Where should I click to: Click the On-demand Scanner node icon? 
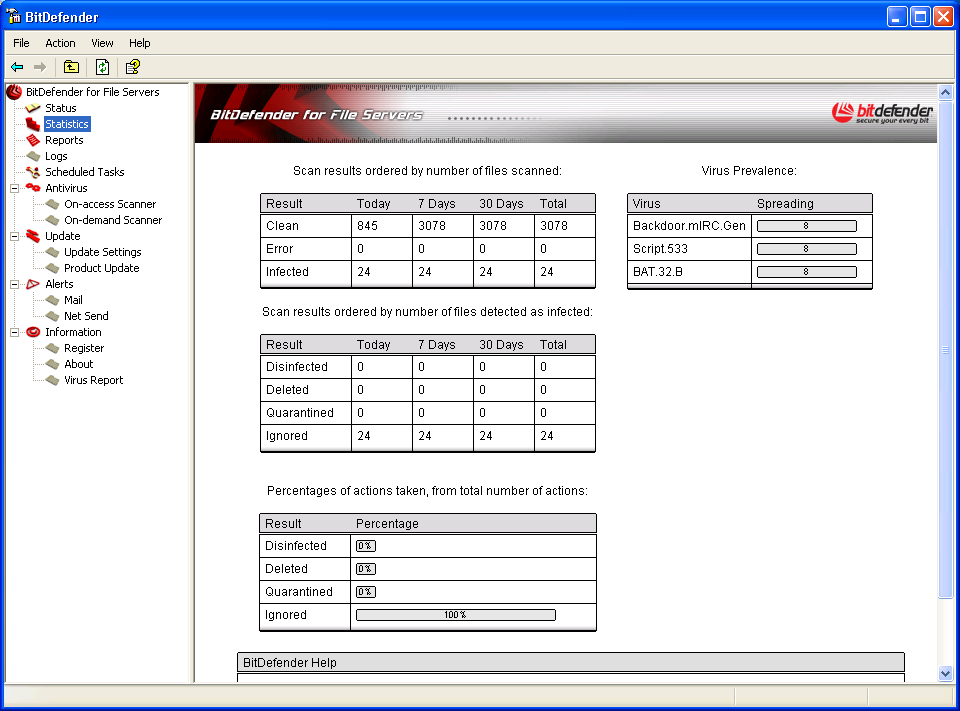(53, 220)
